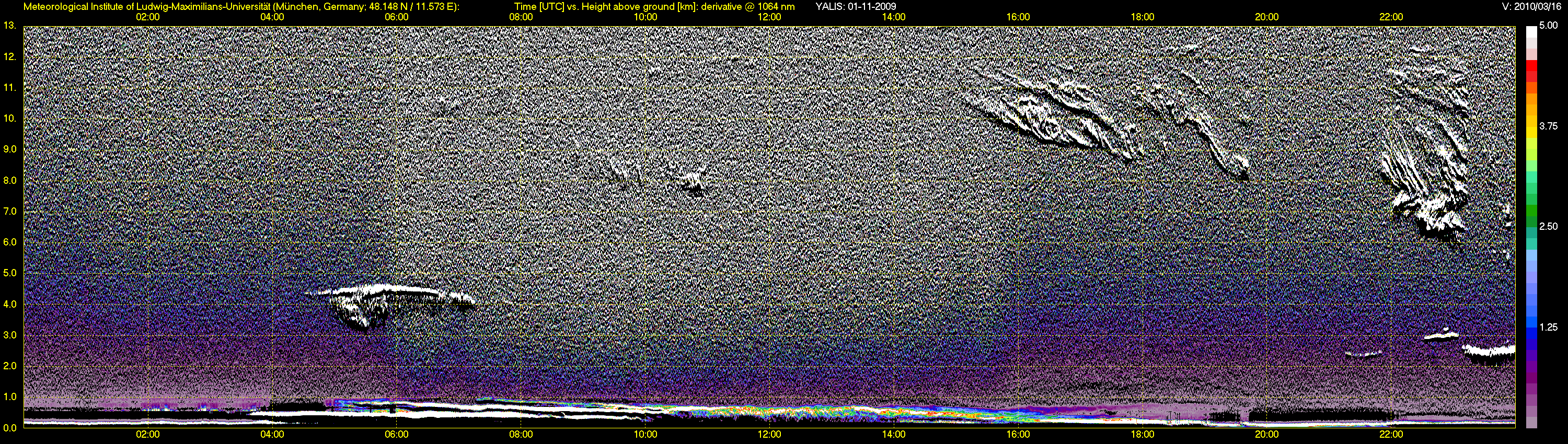Click the 08:00 label on the top time axis
The width and height of the screenshot is (1568, 444).
(x=521, y=17)
